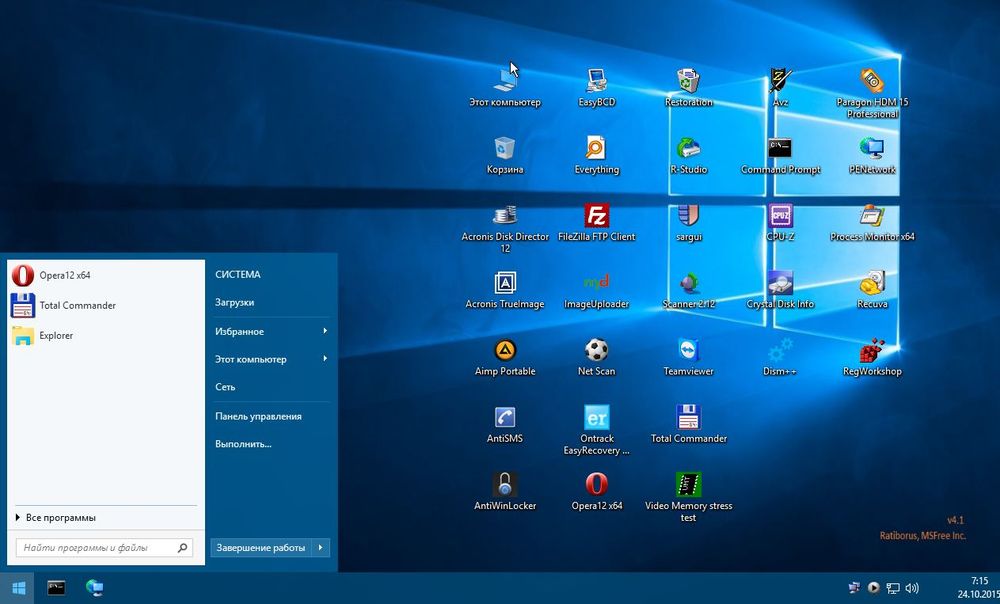Click the round play tray icon
Image resolution: width=1000 pixels, height=604 pixels.
[874, 588]
